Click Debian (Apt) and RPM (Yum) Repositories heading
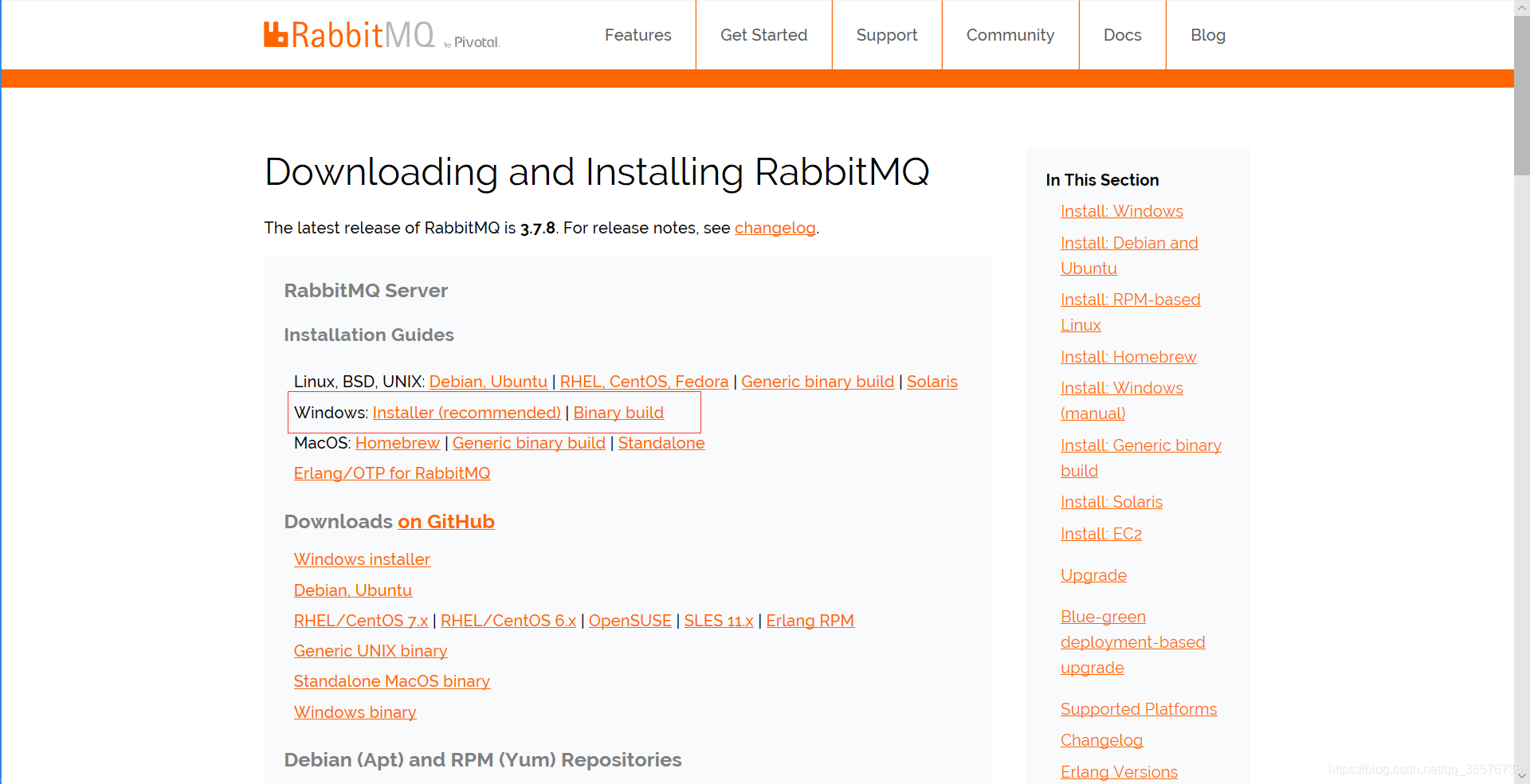The width and height of the screenshot is (1530, 784). pyautogui.click(x=483, y=760)
